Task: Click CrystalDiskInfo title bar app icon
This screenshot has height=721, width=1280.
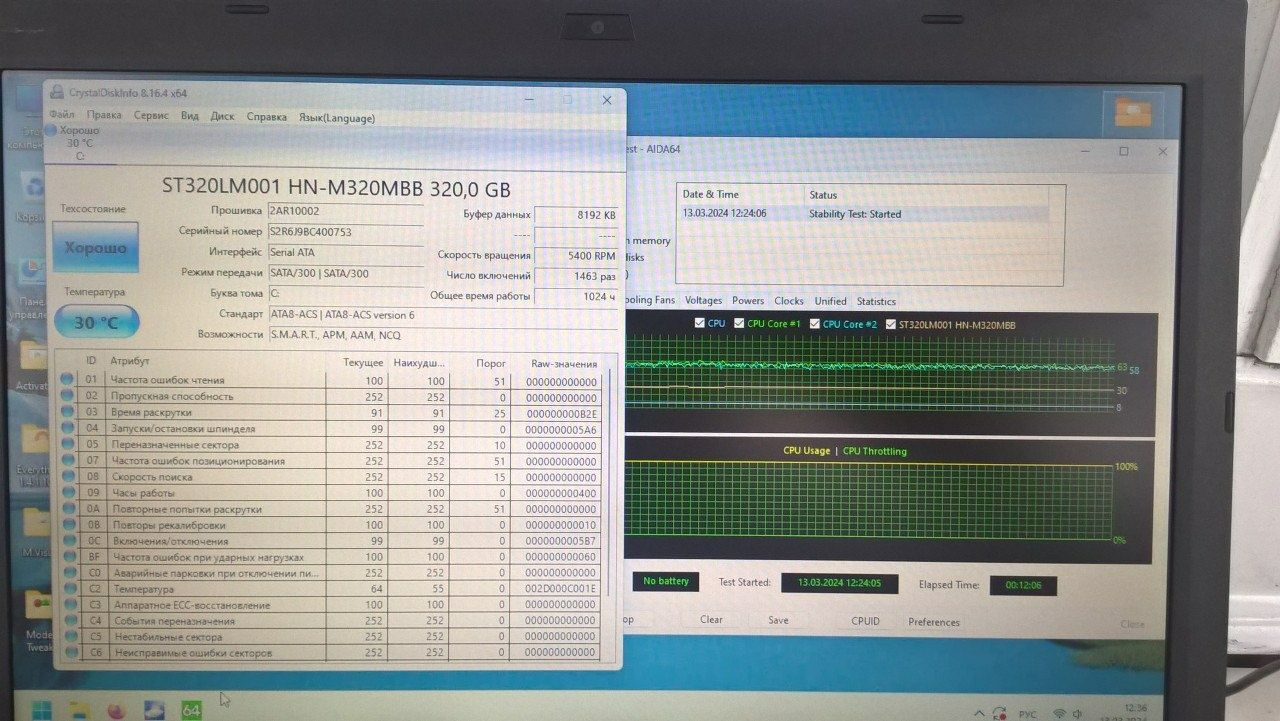Action: [58, 92]
